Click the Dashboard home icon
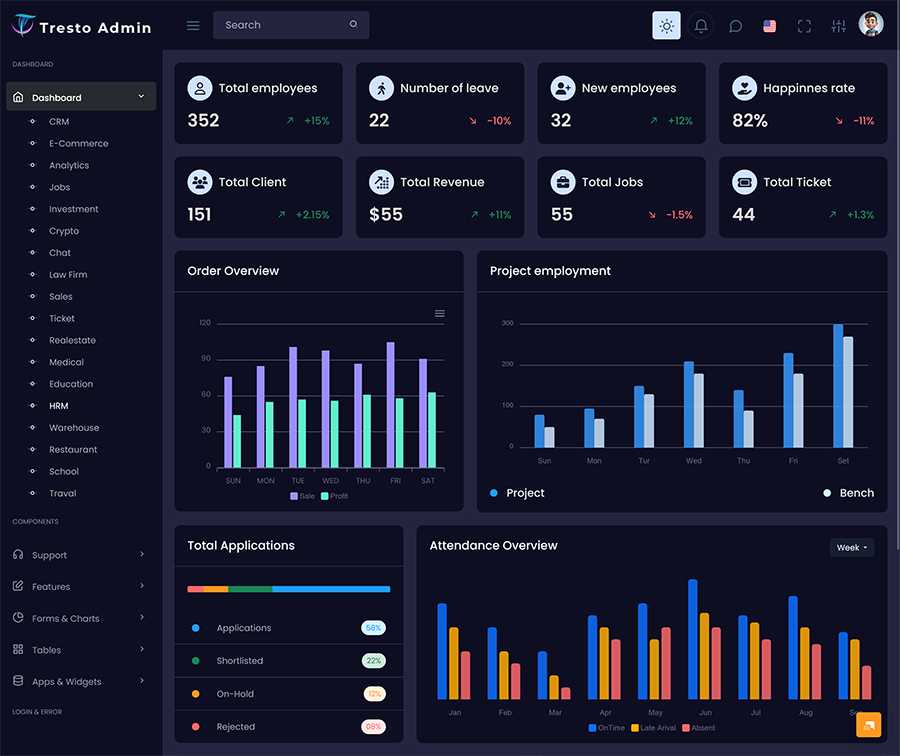The image size is (900, 756). coord(18,97)
